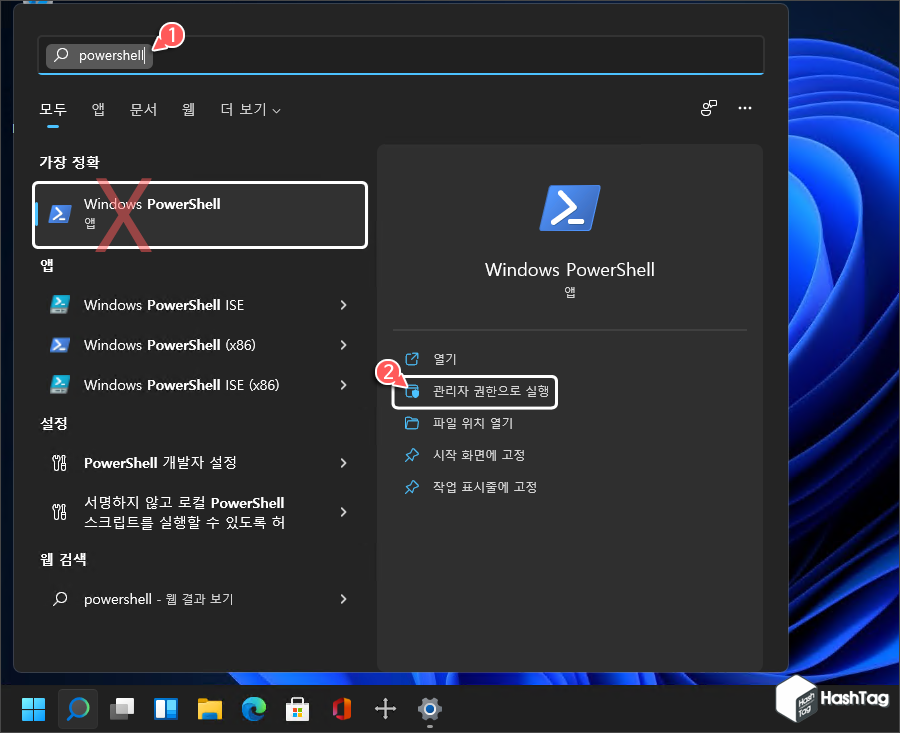Launch Microsoft Edge from the taskbar
Image resolution: width=900 pixels, height=733 pixels.
pyautogui.click(x=253, y=709)
